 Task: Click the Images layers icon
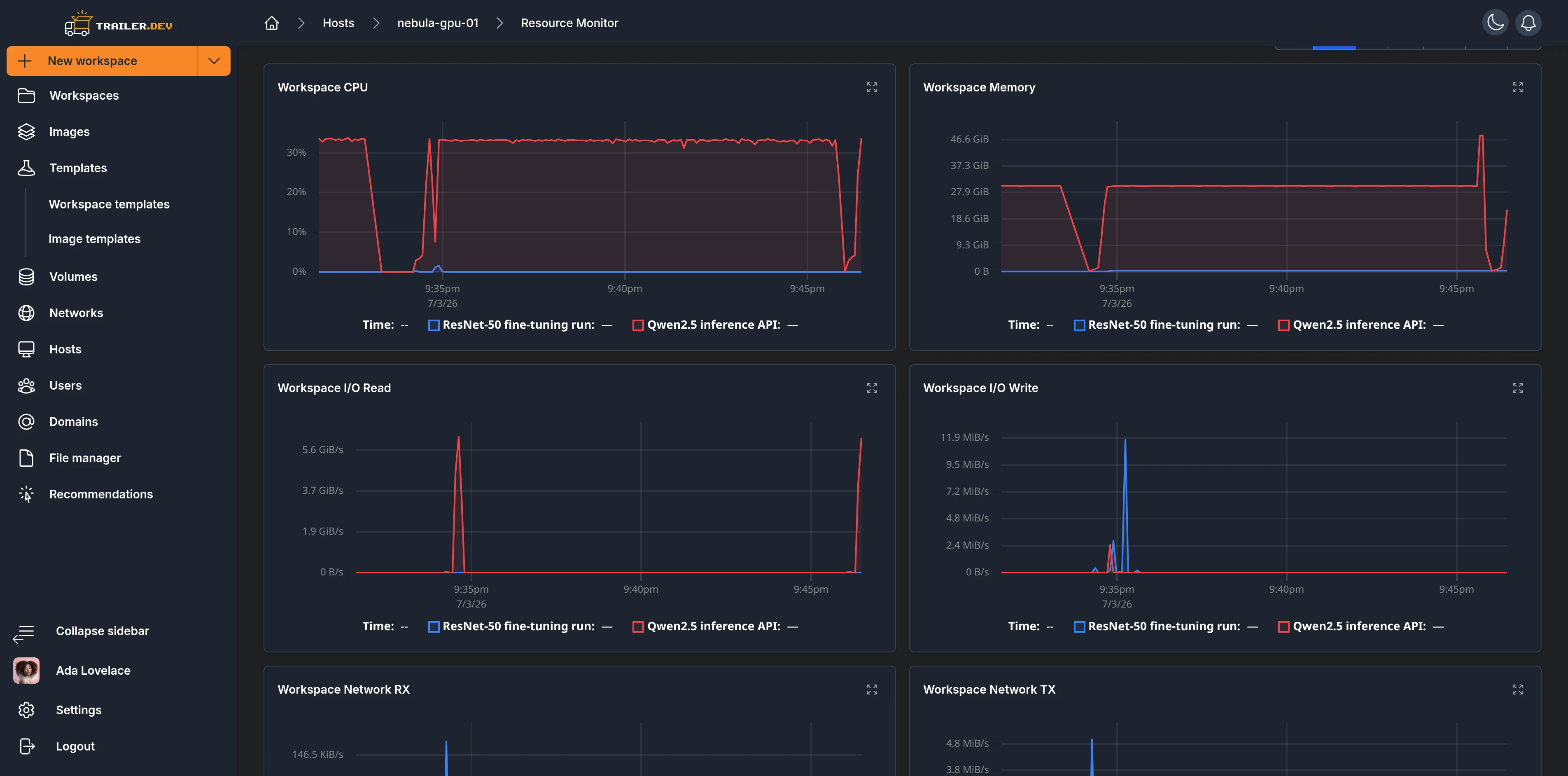26,131
